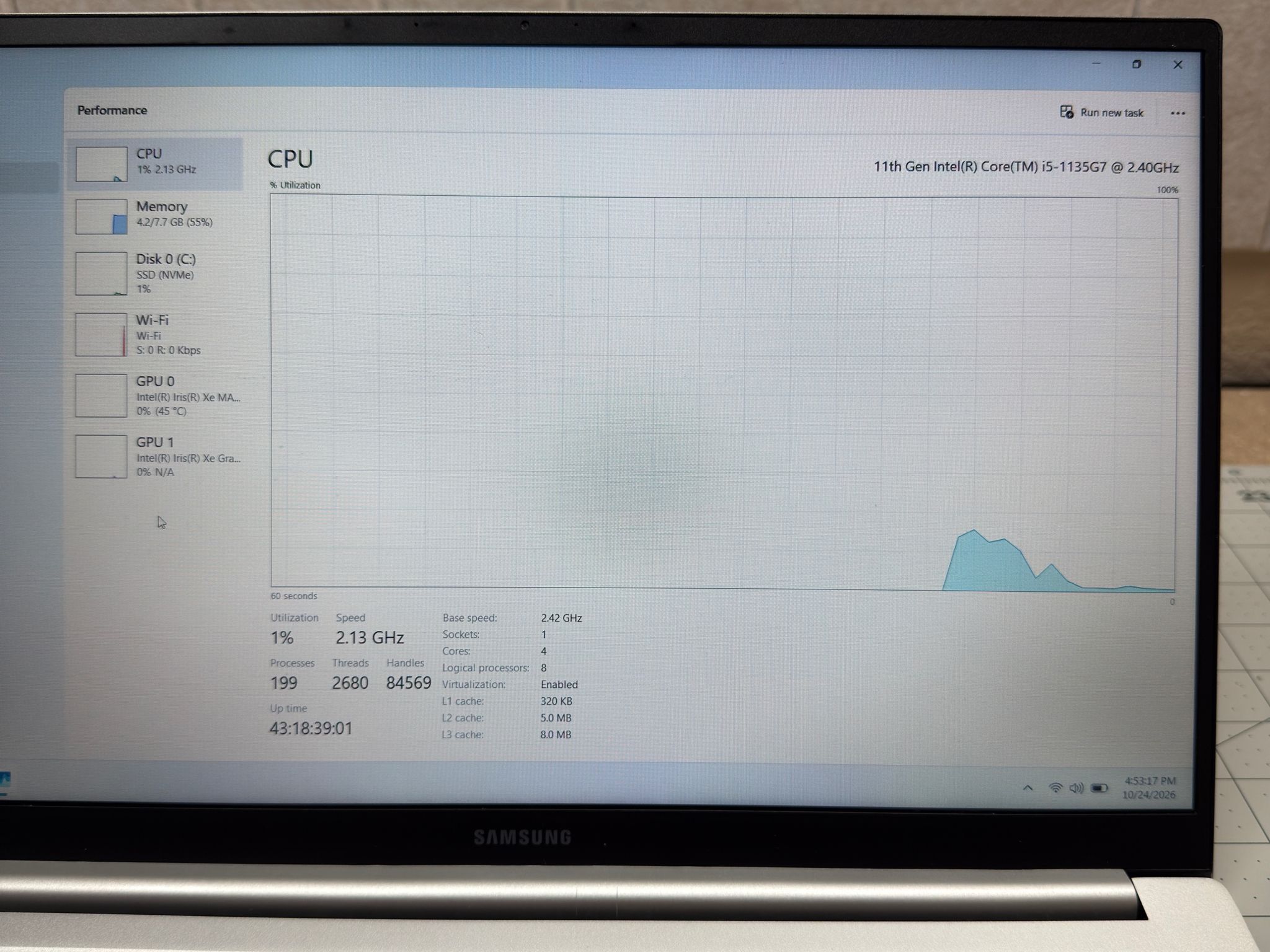This screenshot has width=1270, height=952.
Task: Click the L3 cache 8.0 MB value
Action: [x=556, y=734]
